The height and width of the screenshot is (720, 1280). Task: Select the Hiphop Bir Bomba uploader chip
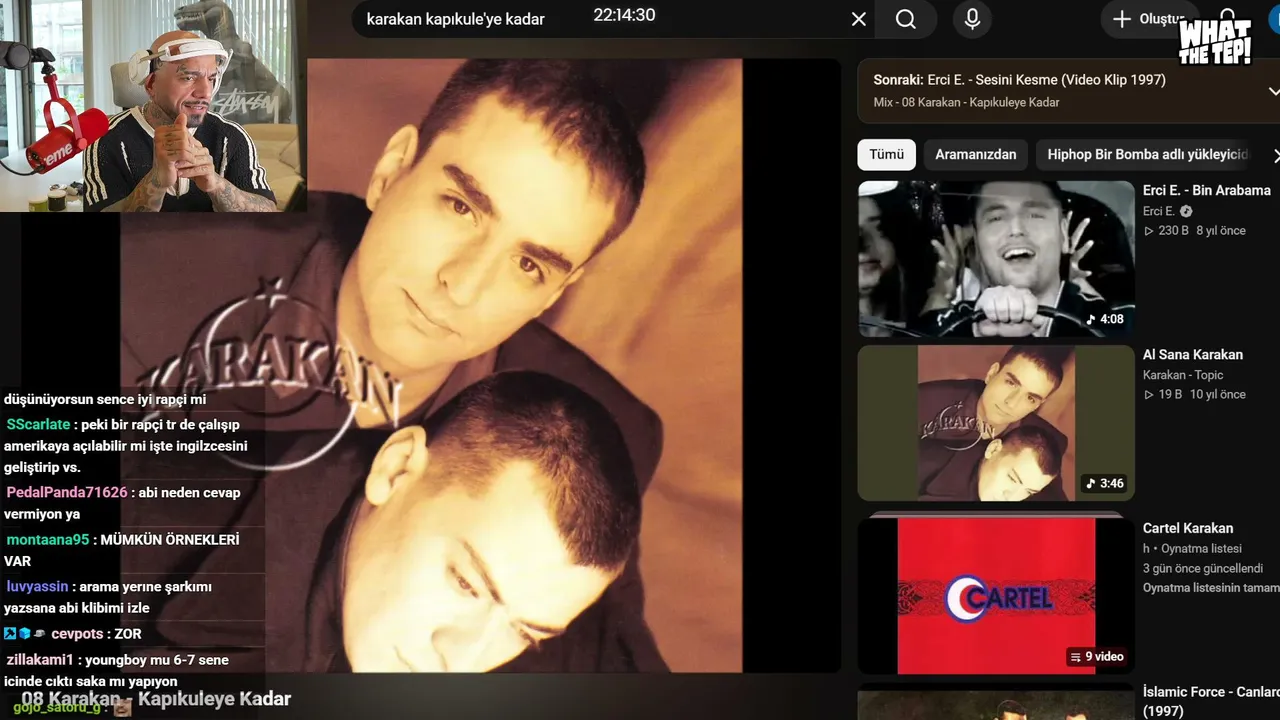click(x=1148, y=155)
